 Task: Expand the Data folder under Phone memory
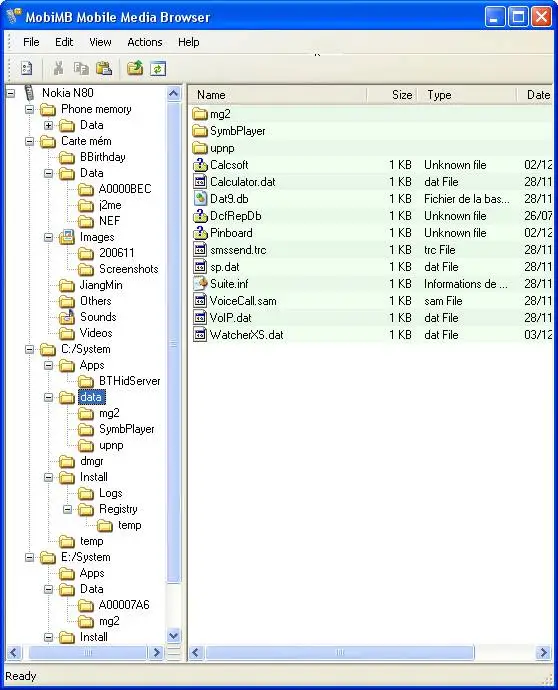coord(48,125)
